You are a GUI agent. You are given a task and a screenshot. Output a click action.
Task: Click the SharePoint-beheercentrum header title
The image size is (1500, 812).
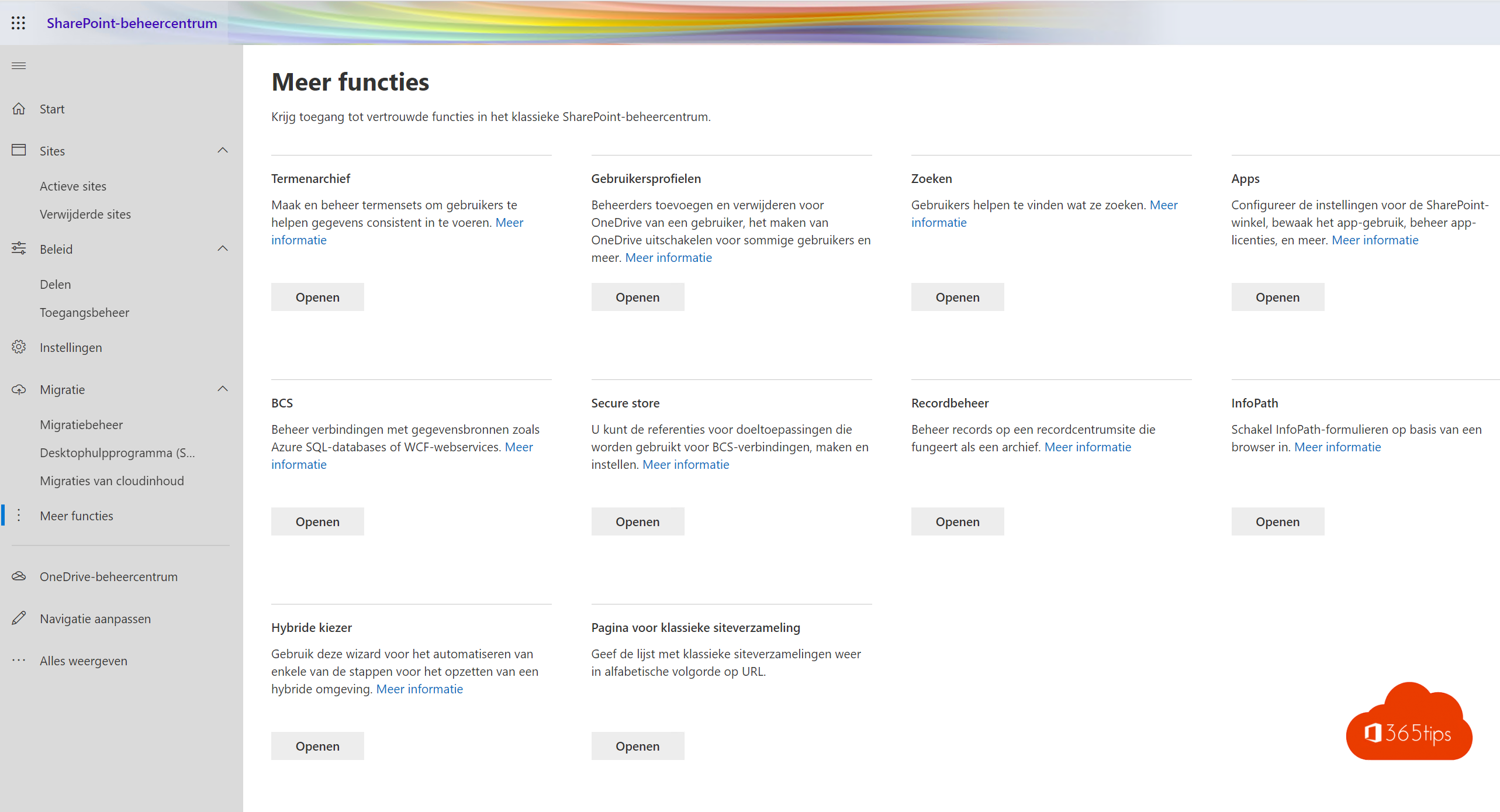(132, 23)
